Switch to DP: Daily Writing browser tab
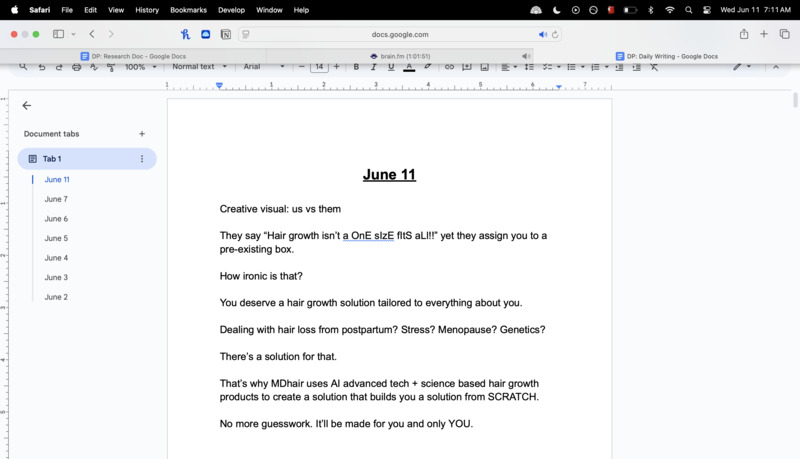Viewport: 800px width, 459px height. [666, 56]
